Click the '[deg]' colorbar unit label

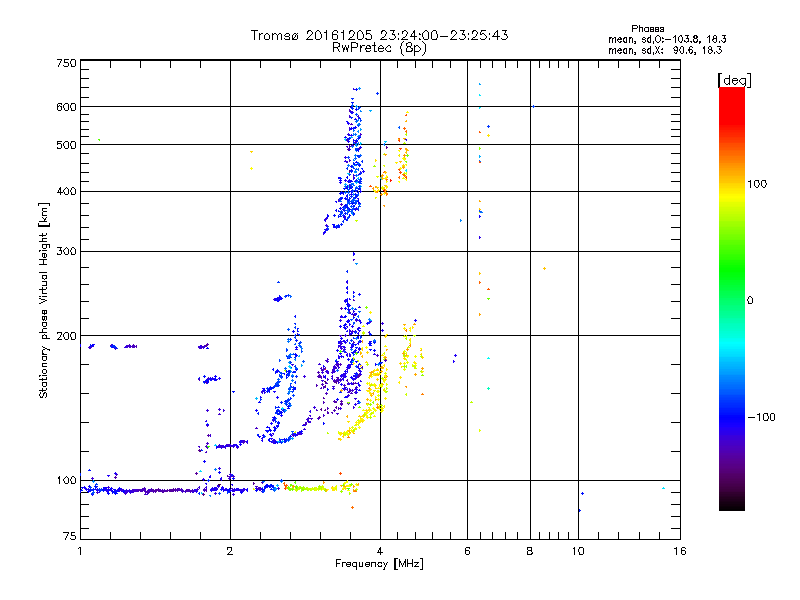(x=734, y=80)
